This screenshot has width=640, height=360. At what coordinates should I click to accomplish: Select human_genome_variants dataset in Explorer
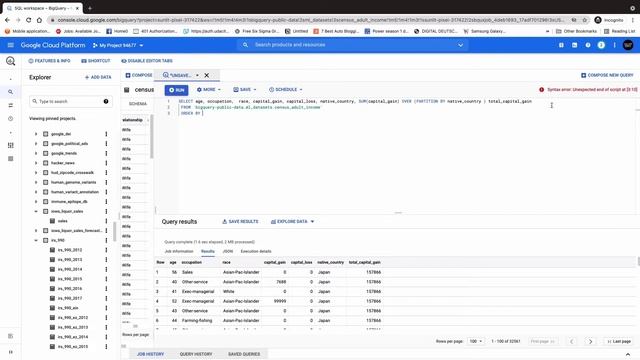(73, 182)
